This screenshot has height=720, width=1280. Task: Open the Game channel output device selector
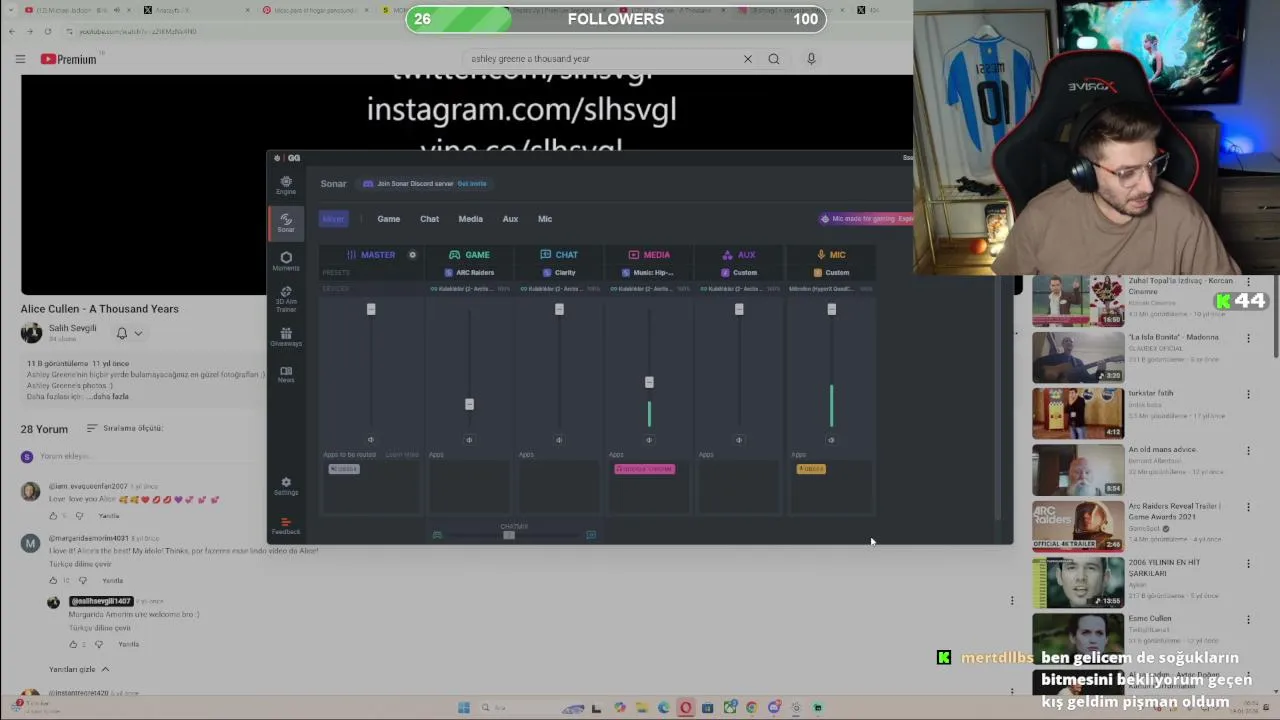tap(469, 289)
